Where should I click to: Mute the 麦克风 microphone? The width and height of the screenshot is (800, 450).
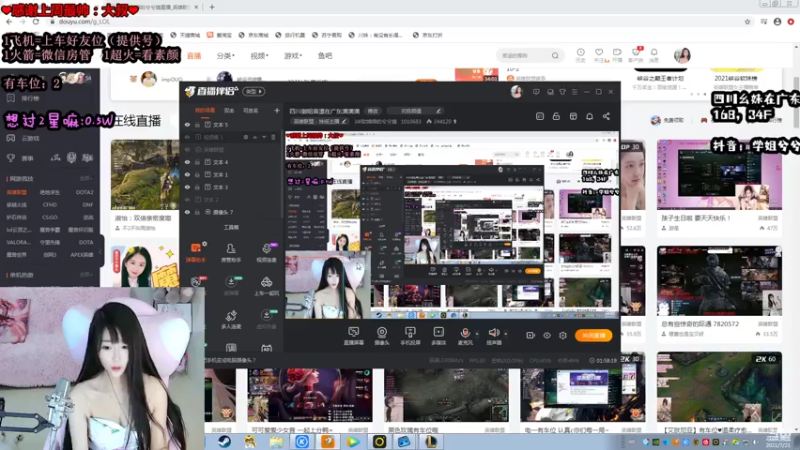pos(465,336)
